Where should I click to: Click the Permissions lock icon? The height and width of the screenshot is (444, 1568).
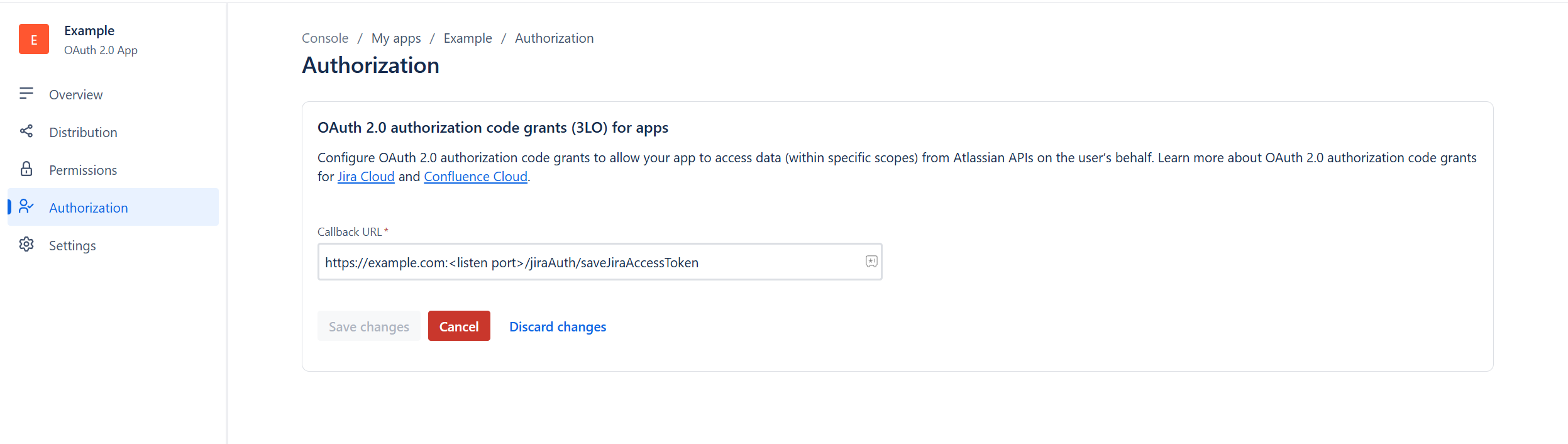point(26,169)
